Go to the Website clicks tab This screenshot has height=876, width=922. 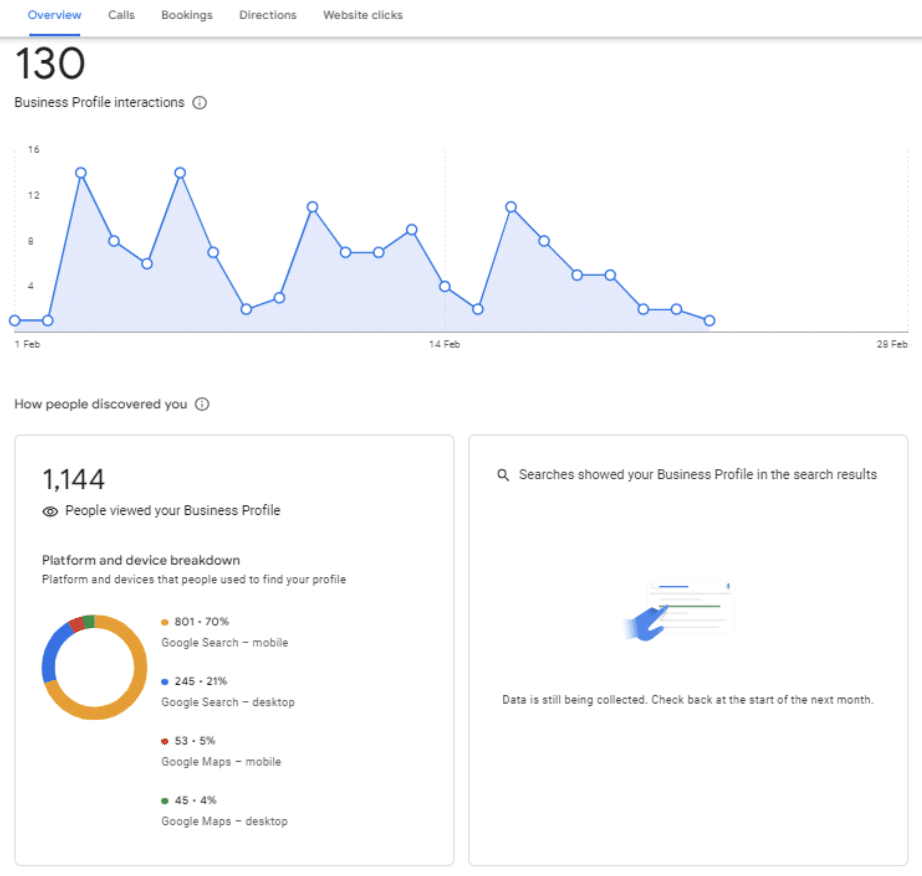pos(363,15)
